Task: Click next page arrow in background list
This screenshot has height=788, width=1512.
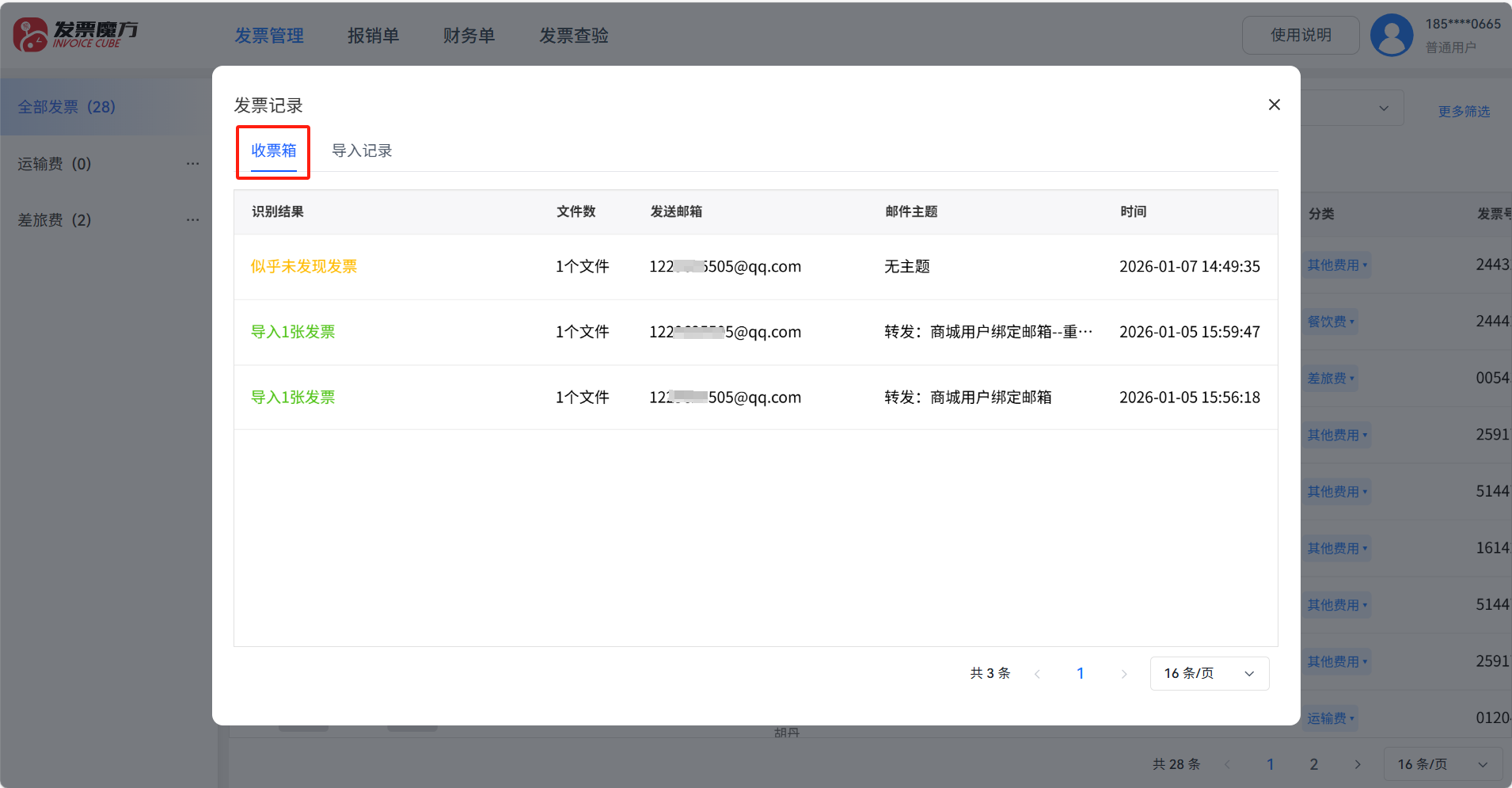Action: click(x=1357, y=764)
